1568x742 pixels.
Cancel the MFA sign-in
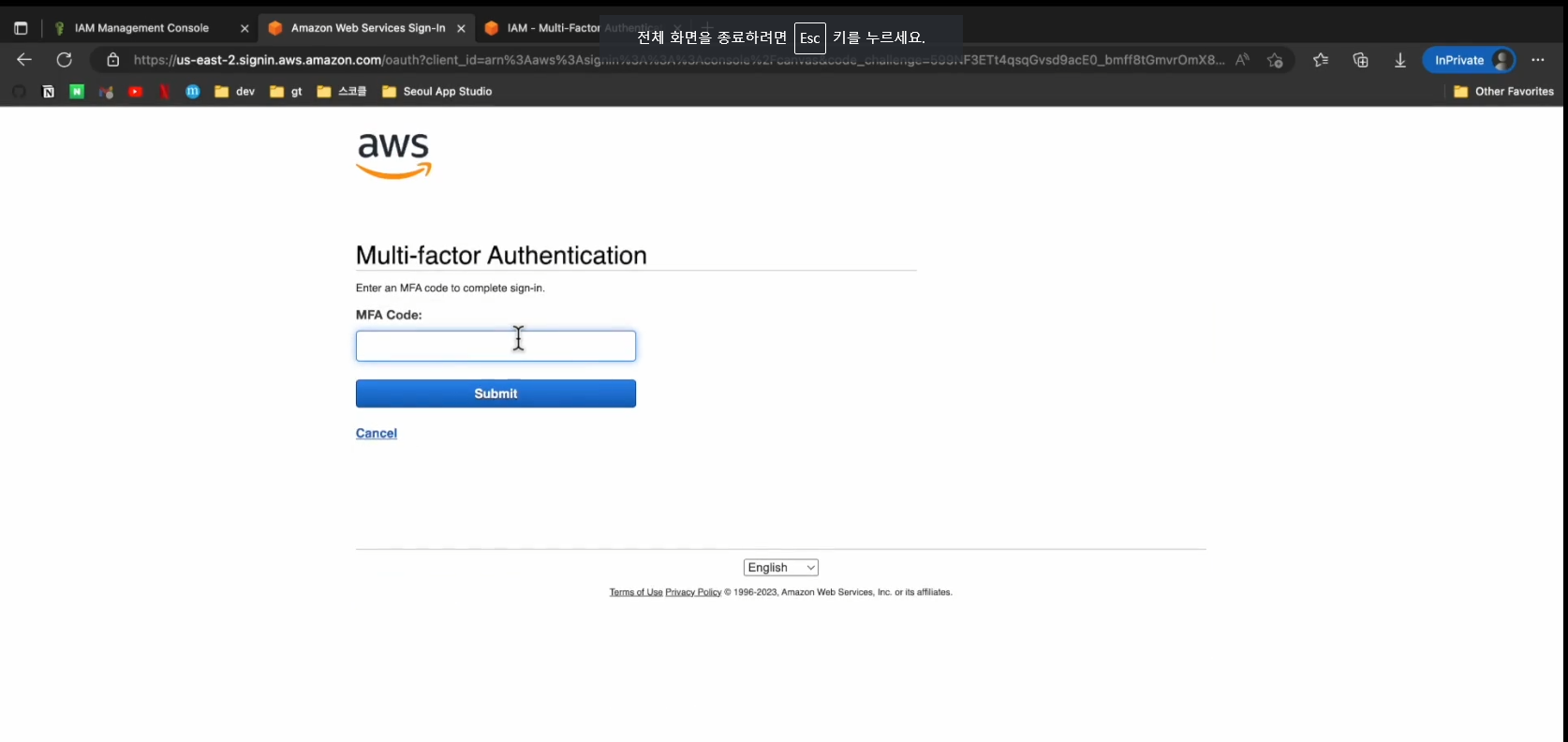[x=377, y=433]
